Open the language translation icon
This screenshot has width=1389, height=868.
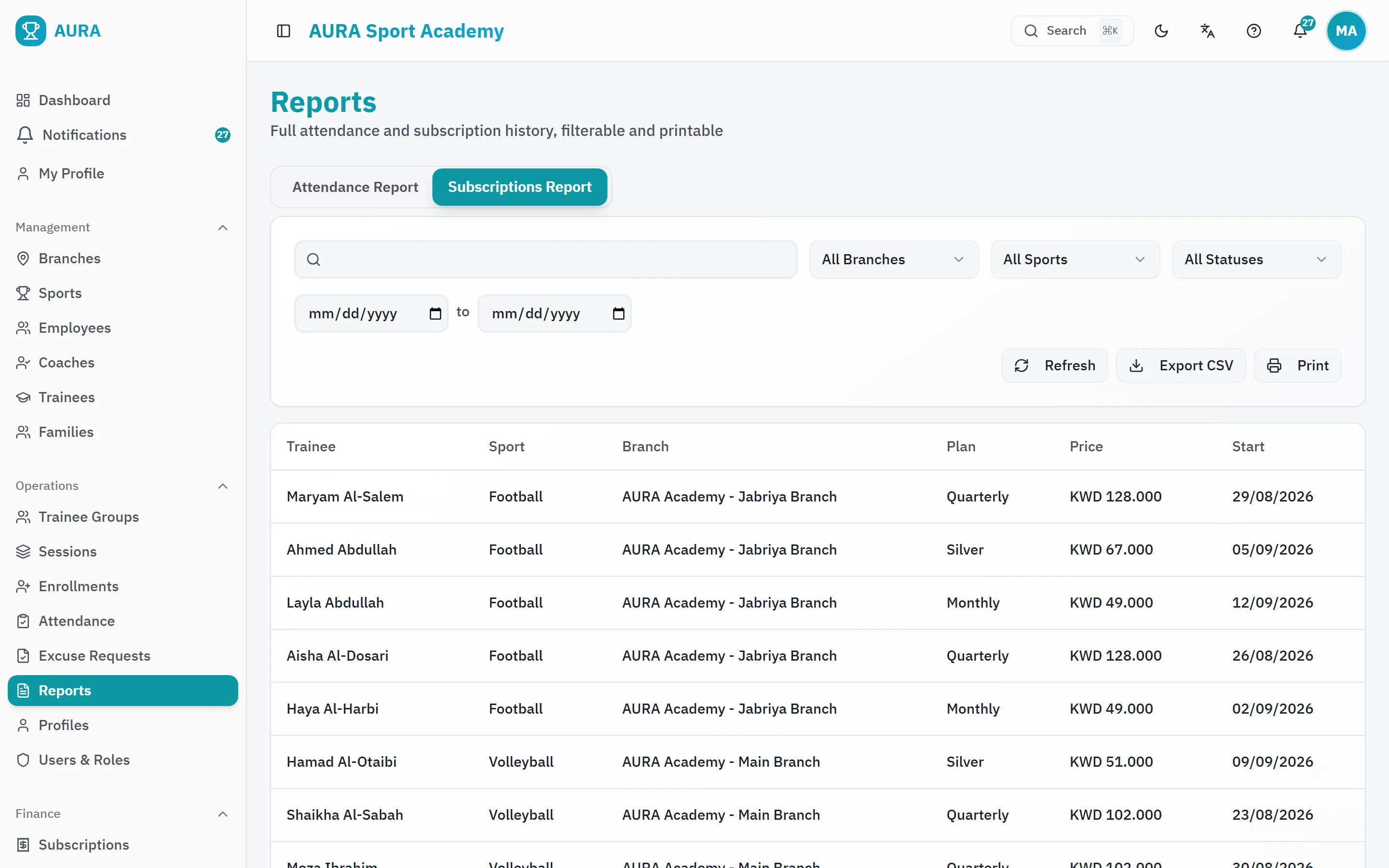click(1208, 30)
